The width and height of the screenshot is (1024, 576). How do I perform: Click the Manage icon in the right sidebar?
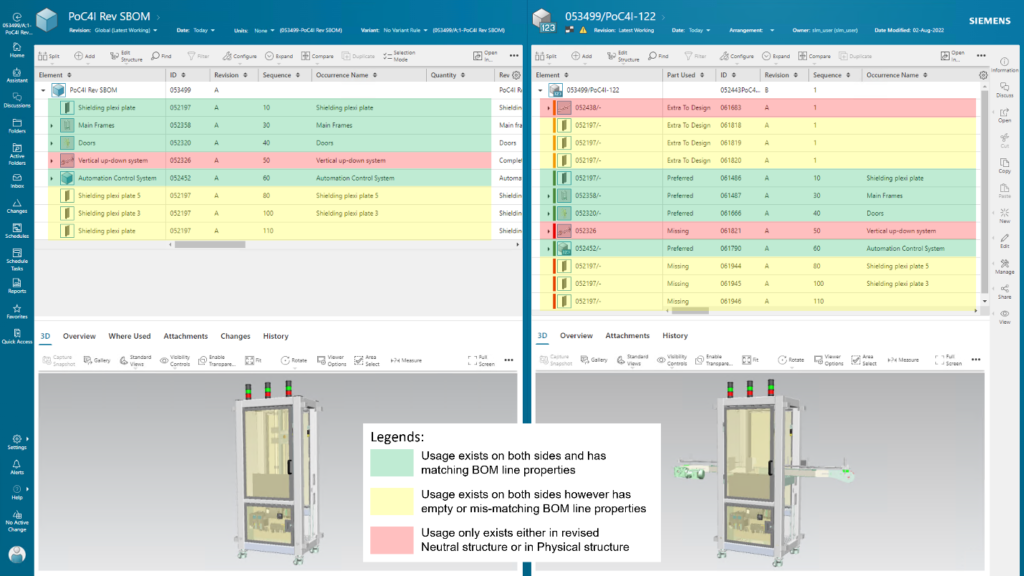click(1004, 266)
